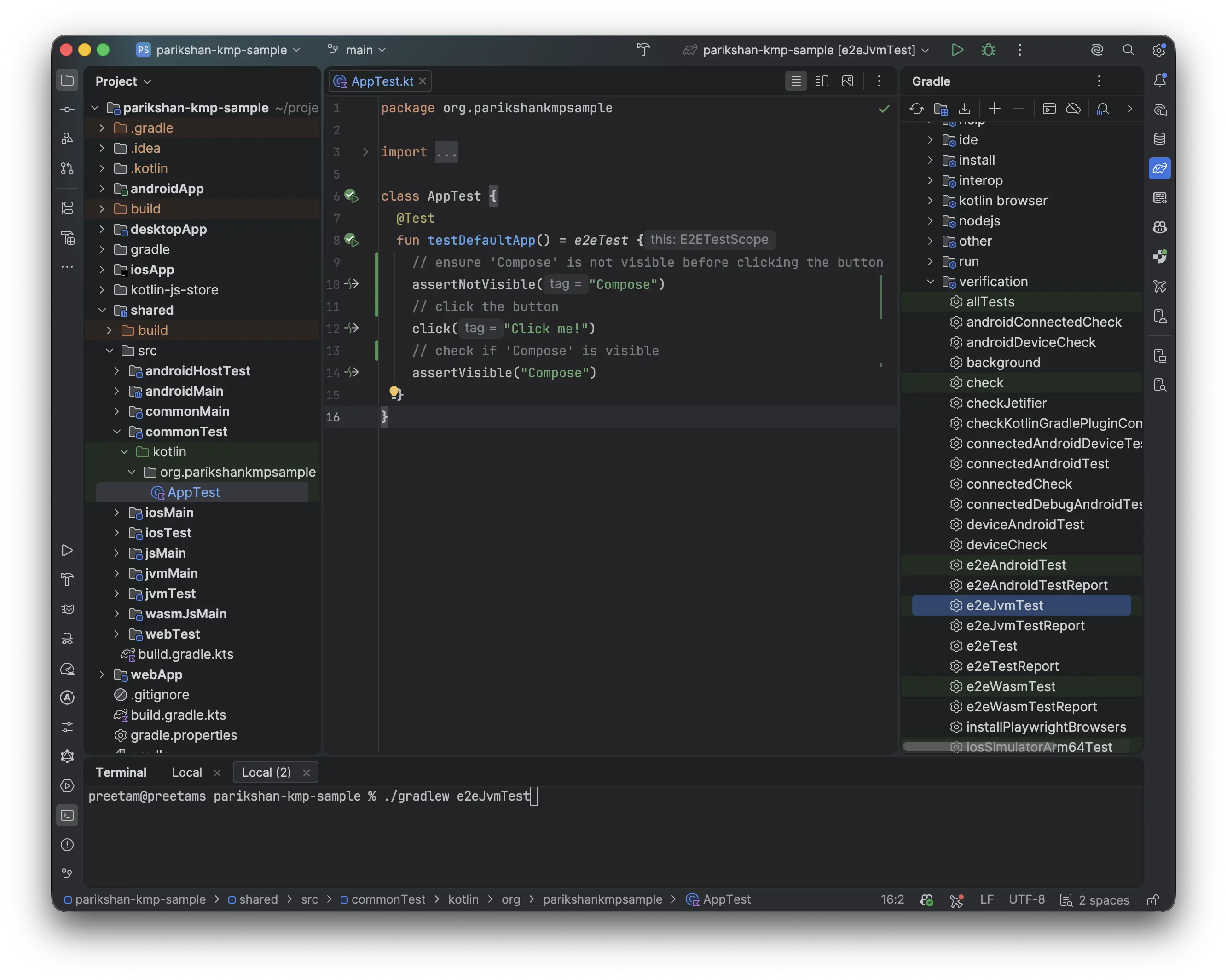Switch editor to Editor-only view mode
Image resolution: width=1227 pixels, height=980 pixels.
point(796,81)
